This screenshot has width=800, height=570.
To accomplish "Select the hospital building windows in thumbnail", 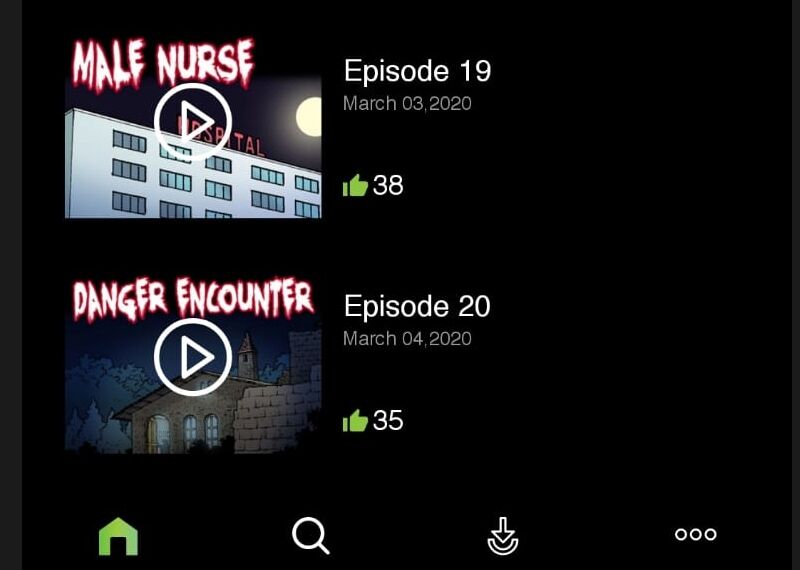I will coord(214,179).
